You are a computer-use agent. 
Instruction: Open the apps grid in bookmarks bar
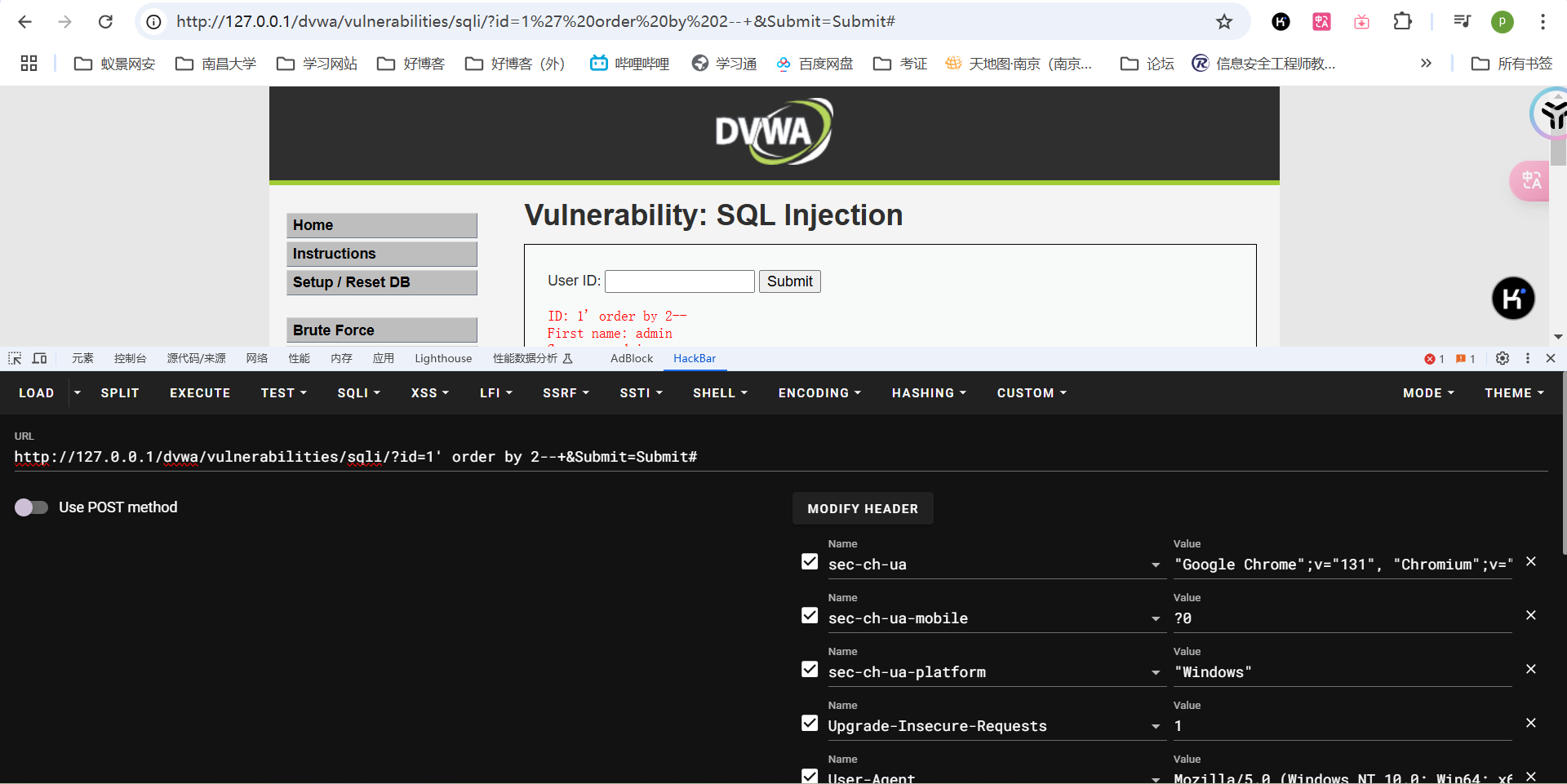point(29,64)
